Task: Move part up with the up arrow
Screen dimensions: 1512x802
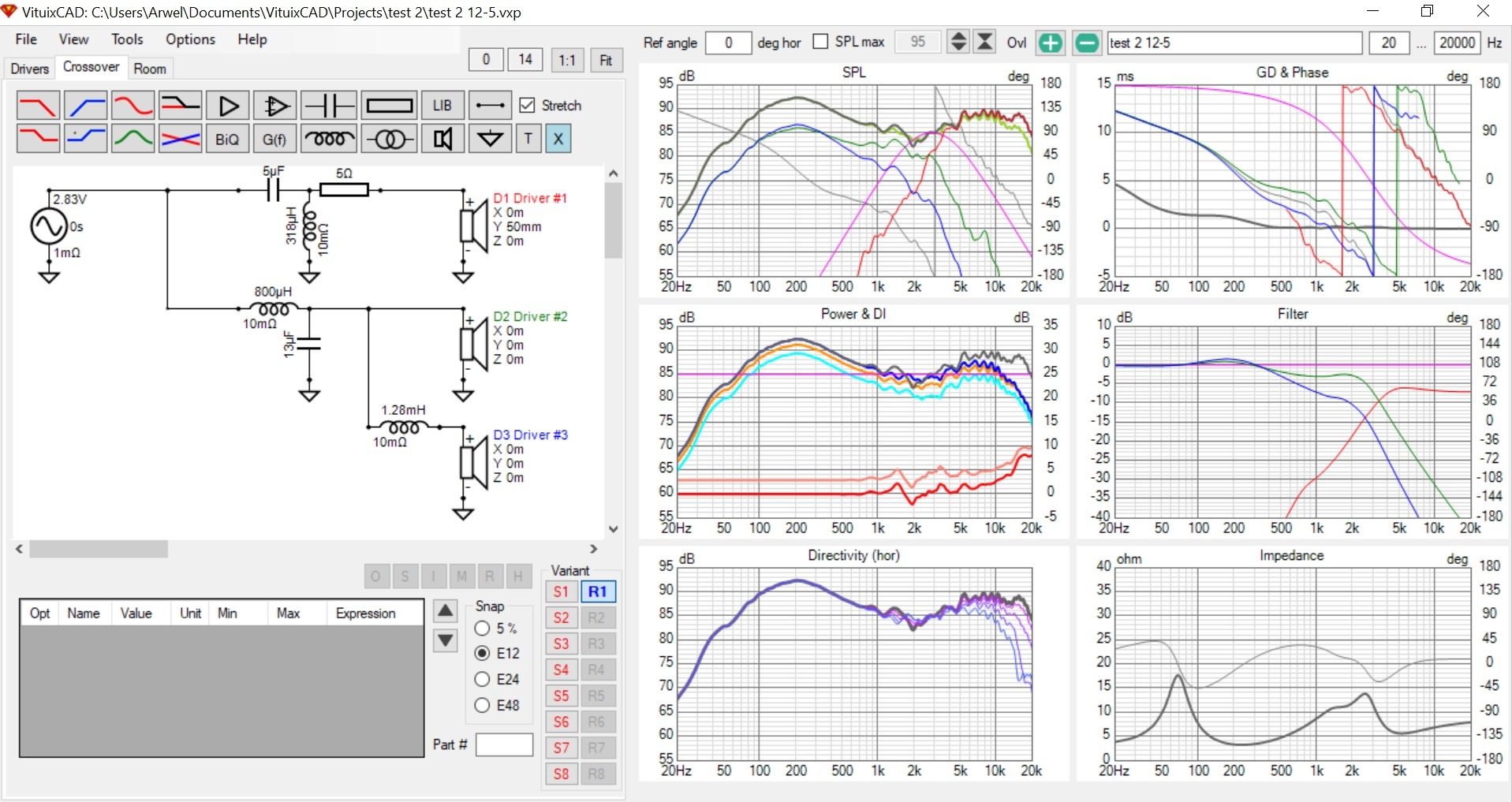Action: pyautogui.click(x=446, y=610)
